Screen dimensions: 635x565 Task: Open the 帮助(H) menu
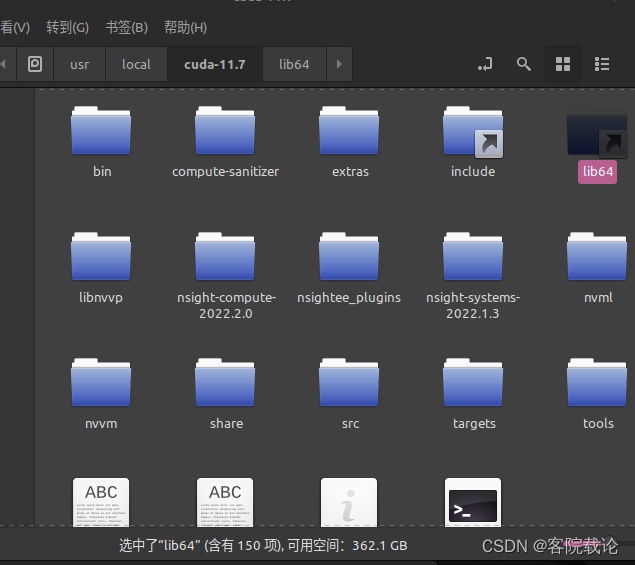pos(185,27)
